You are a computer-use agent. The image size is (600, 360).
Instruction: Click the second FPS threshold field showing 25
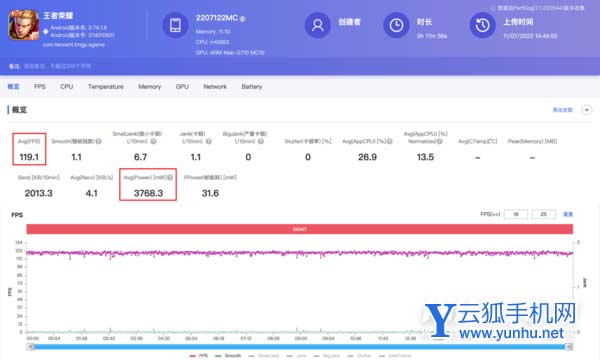coord(543,214)
